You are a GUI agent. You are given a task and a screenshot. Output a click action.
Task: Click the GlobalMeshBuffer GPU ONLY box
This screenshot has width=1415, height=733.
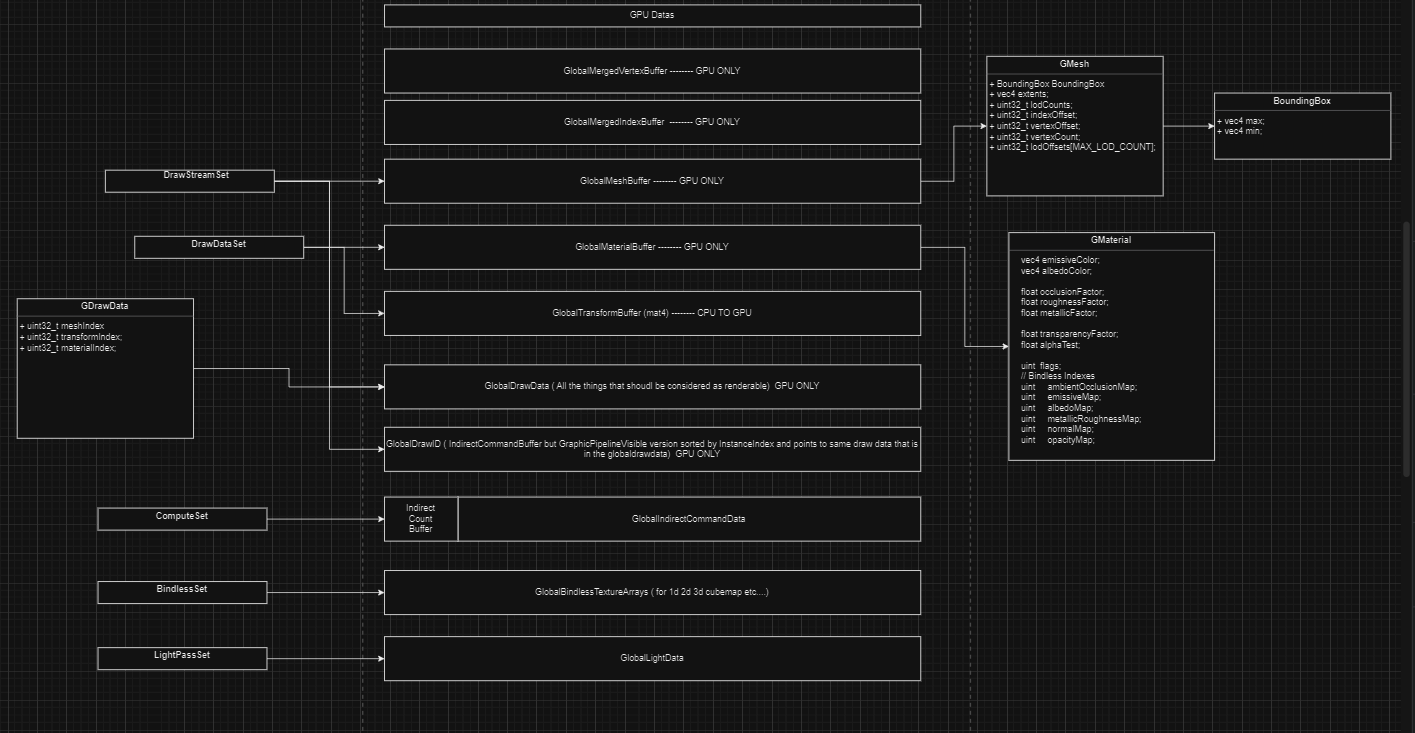651,181
